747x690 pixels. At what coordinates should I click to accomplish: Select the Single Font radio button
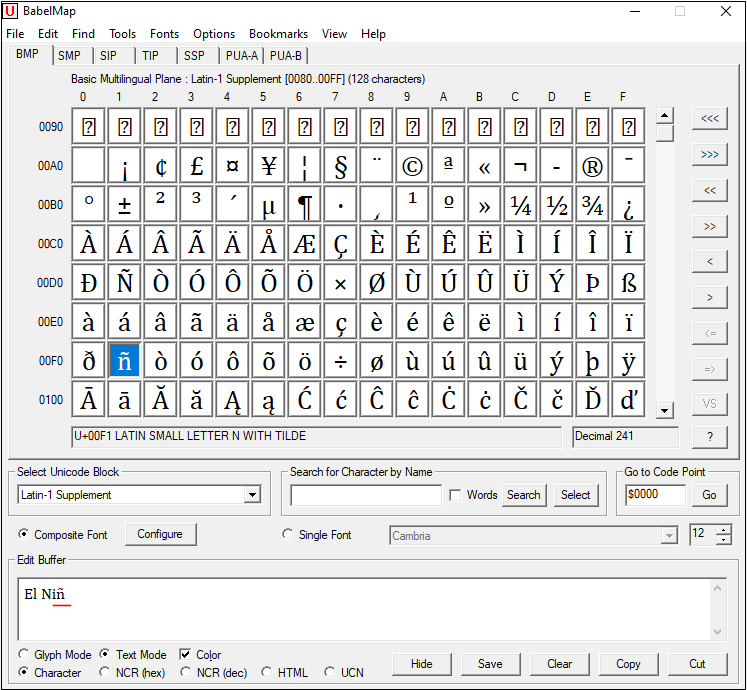287,534
